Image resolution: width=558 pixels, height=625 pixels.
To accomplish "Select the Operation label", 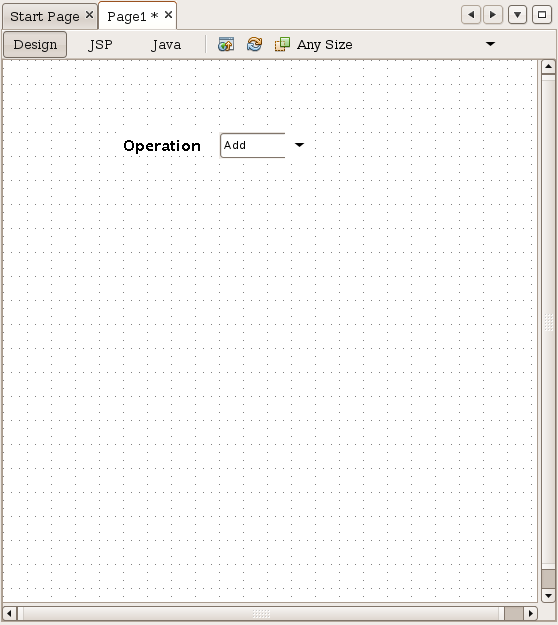I will point(162,146).
